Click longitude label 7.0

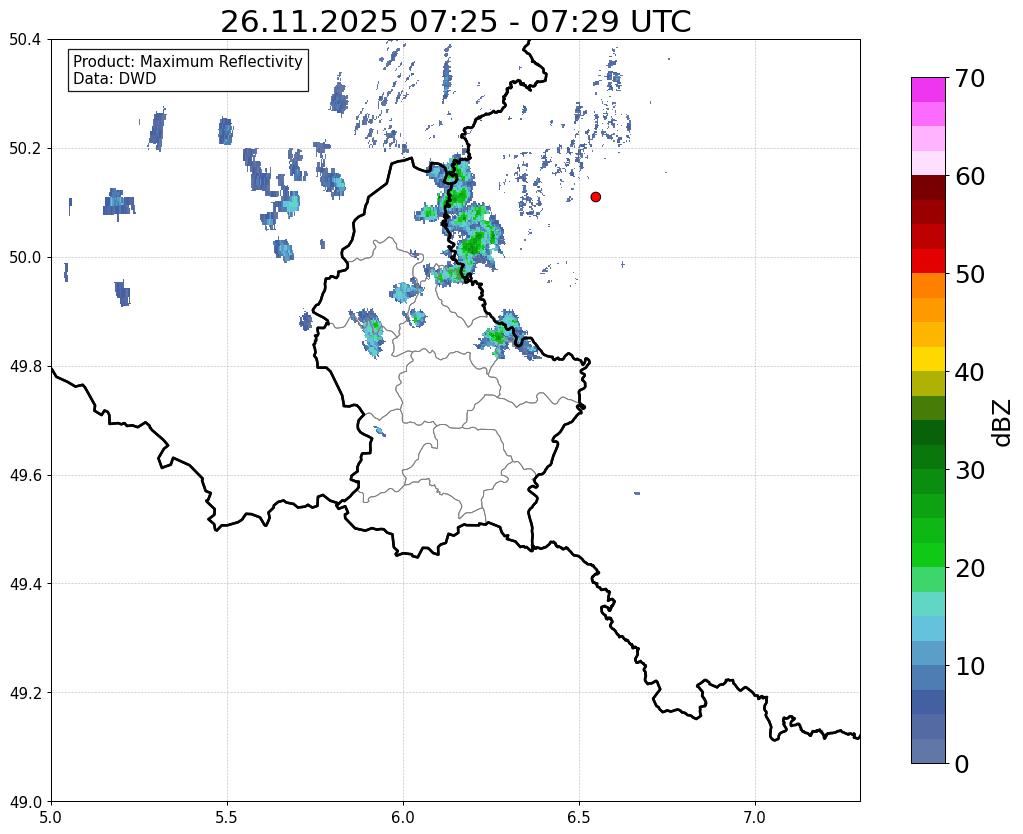(755, 818)
